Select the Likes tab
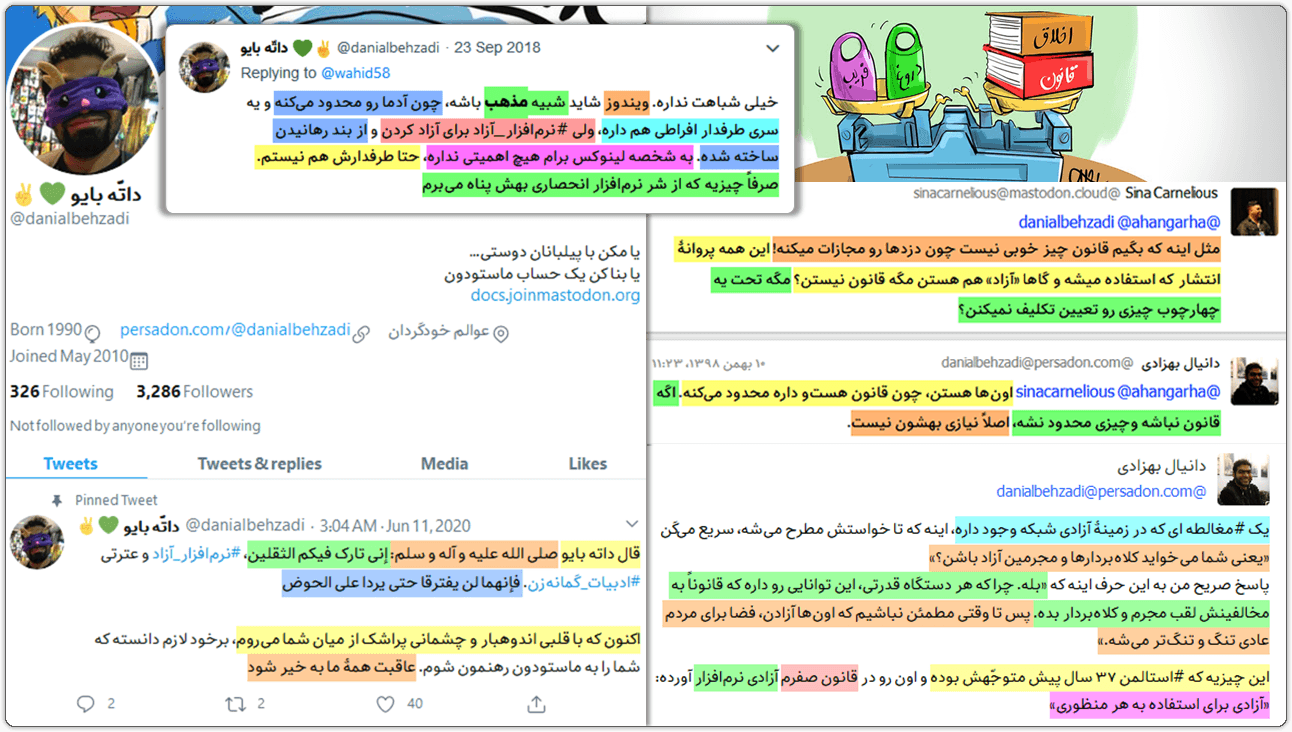This screenshot has height=732, width=1292. tap(587, 463)
